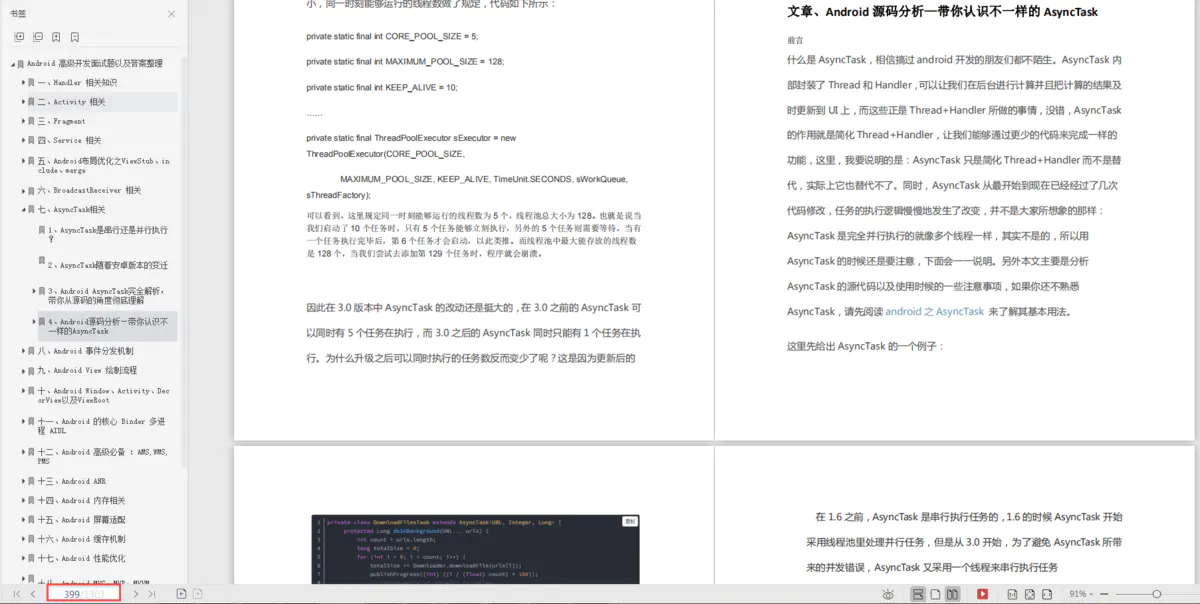
Task: Open bookmark 十三、Android ANR
Action: 71,481
